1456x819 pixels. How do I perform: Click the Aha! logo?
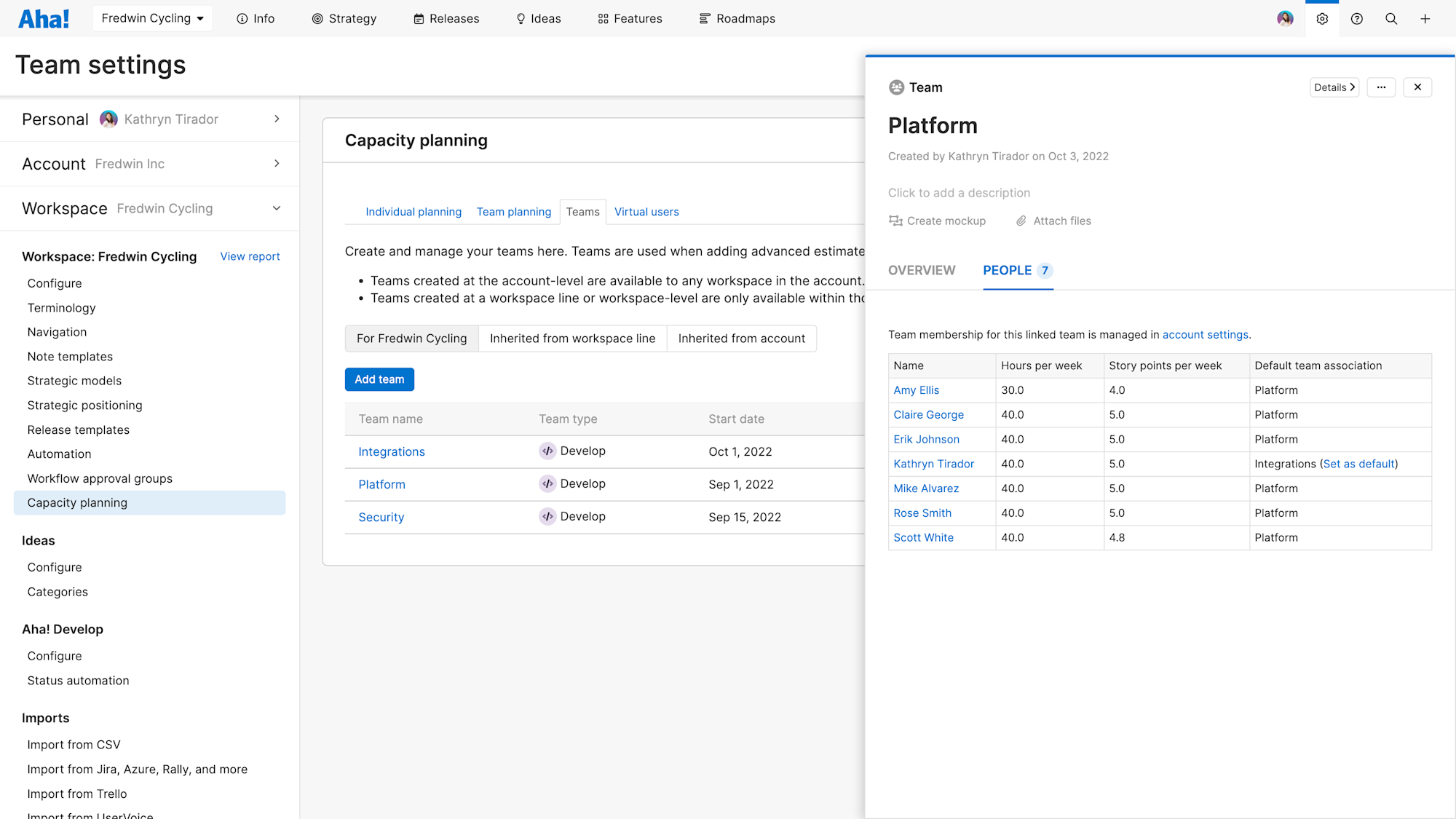pyautogui.click(x=44, y=18)
